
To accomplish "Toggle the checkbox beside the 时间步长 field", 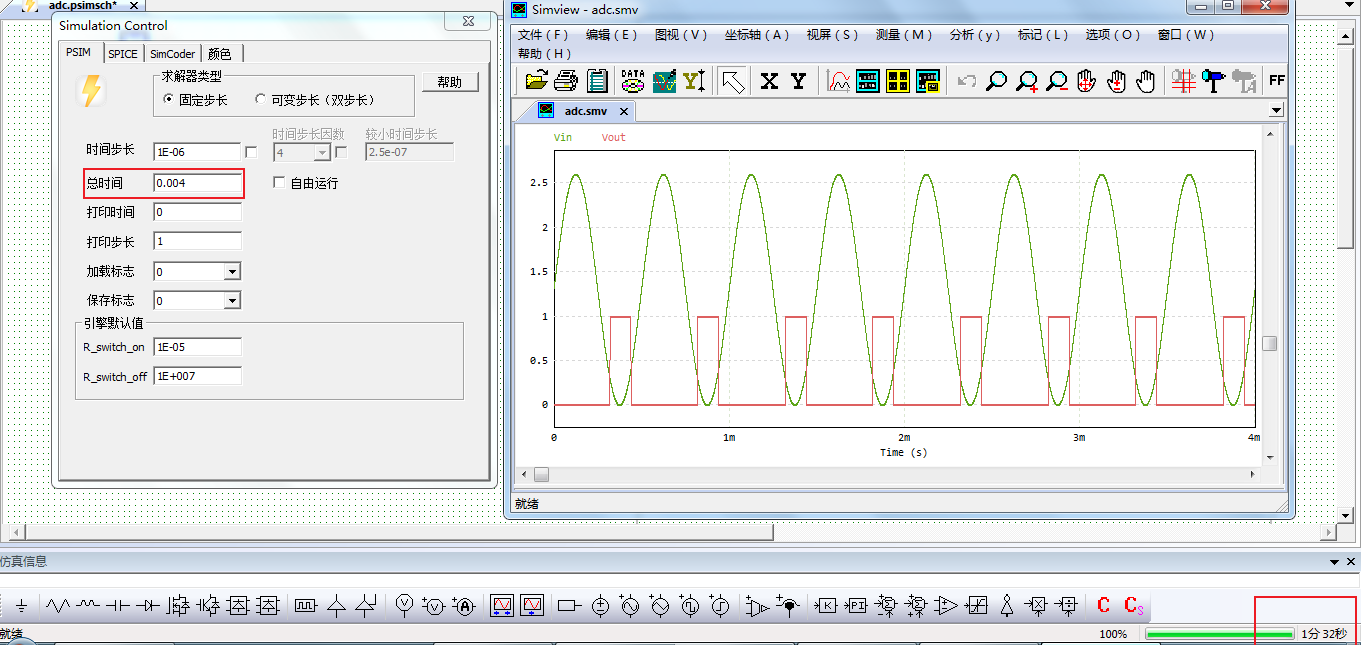I will (251, 152).
